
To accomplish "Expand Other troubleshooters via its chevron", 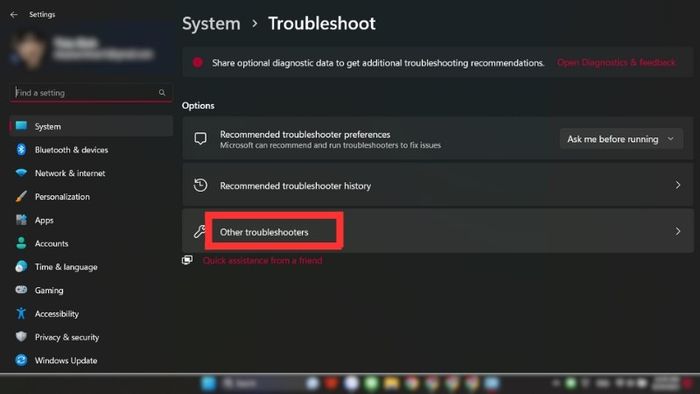I will point(678,231).
